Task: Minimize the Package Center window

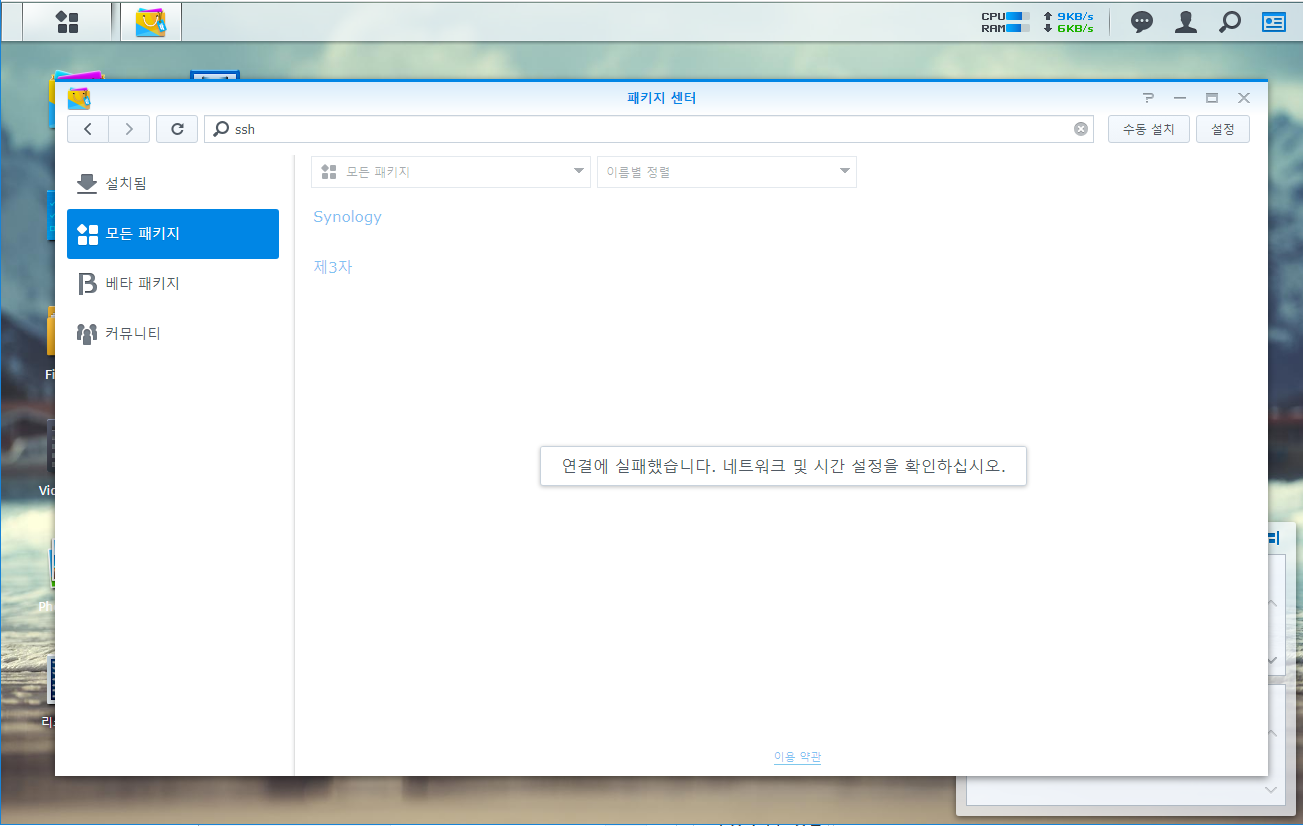Action: point(1180,98)
